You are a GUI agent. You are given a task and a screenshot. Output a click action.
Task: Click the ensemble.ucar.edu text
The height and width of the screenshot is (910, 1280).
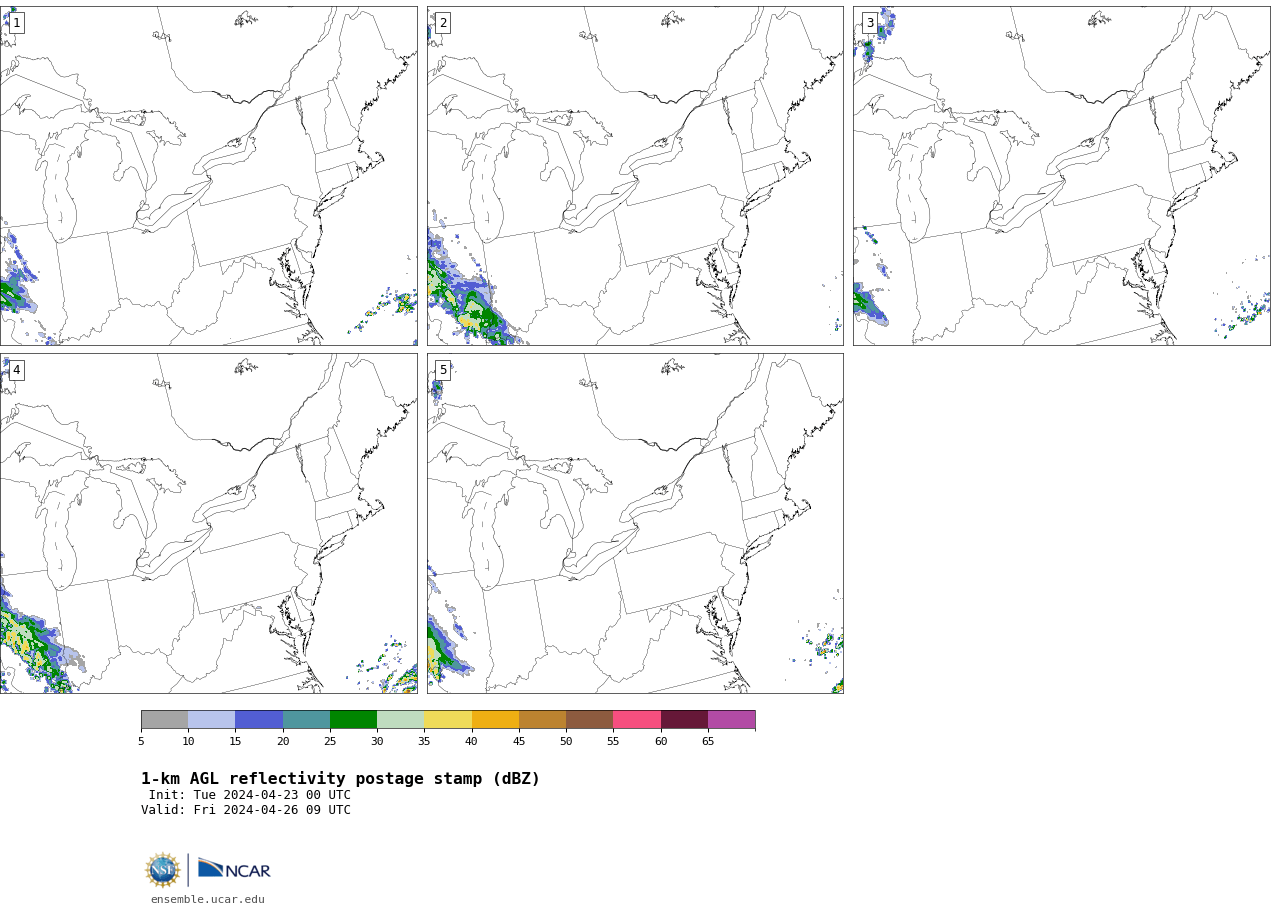(208, 900)
